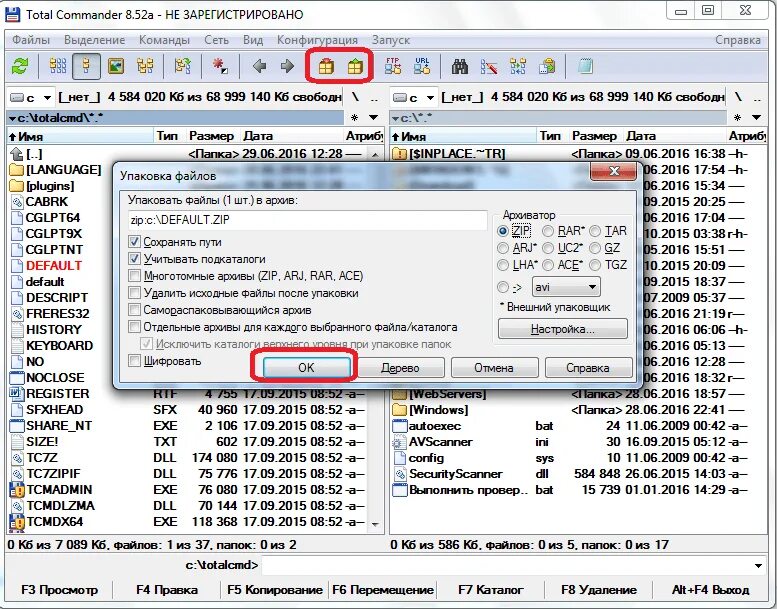Select the TGZ archiver radio button

(595, 265)
